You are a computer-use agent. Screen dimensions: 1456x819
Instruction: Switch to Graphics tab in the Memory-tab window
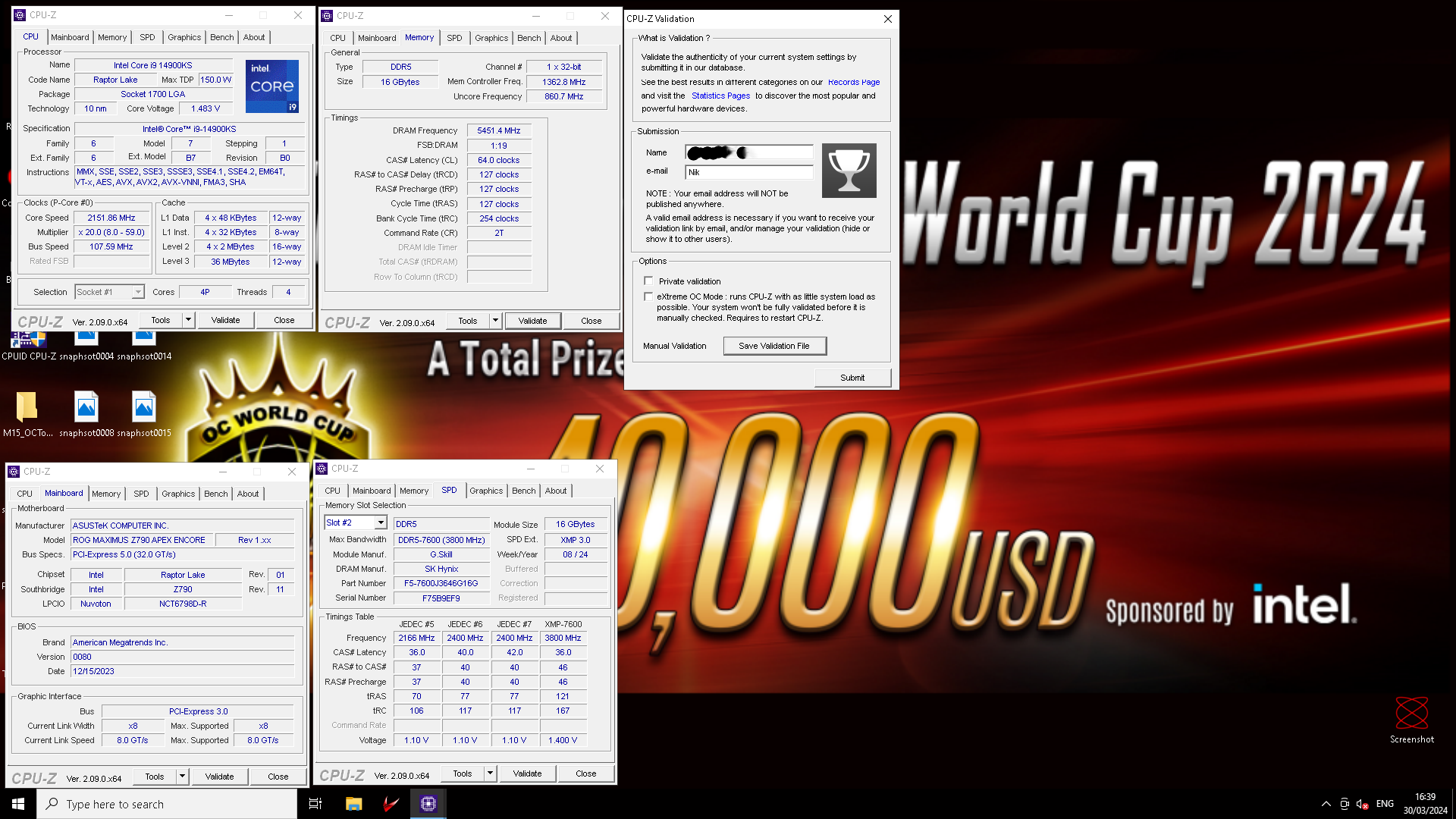click(491, 38)
